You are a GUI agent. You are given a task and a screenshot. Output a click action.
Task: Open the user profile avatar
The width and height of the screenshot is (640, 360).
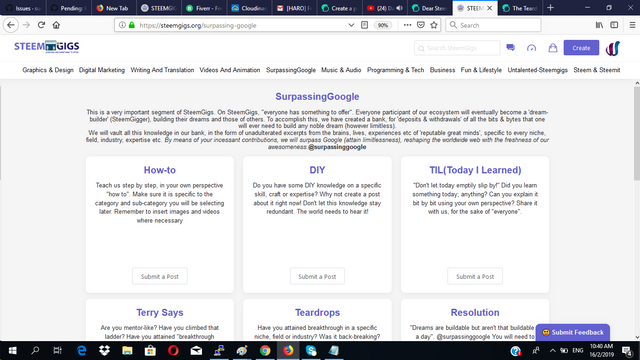click(x=612, y=48)
